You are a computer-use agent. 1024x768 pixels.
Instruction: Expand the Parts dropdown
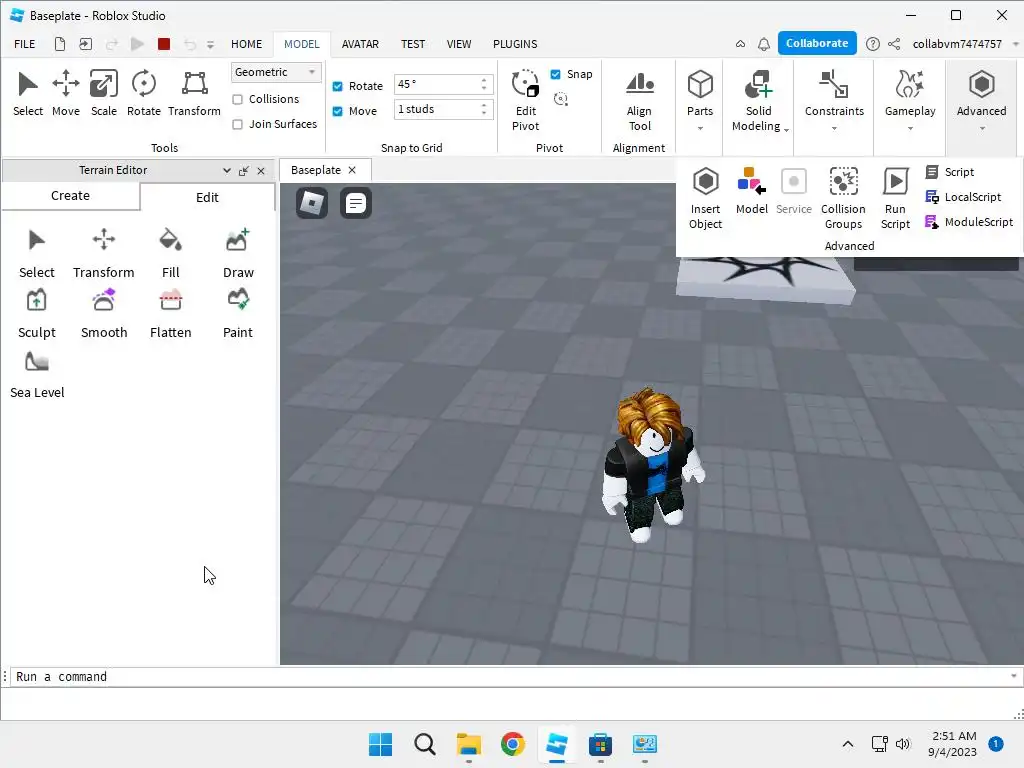point(700,129)
